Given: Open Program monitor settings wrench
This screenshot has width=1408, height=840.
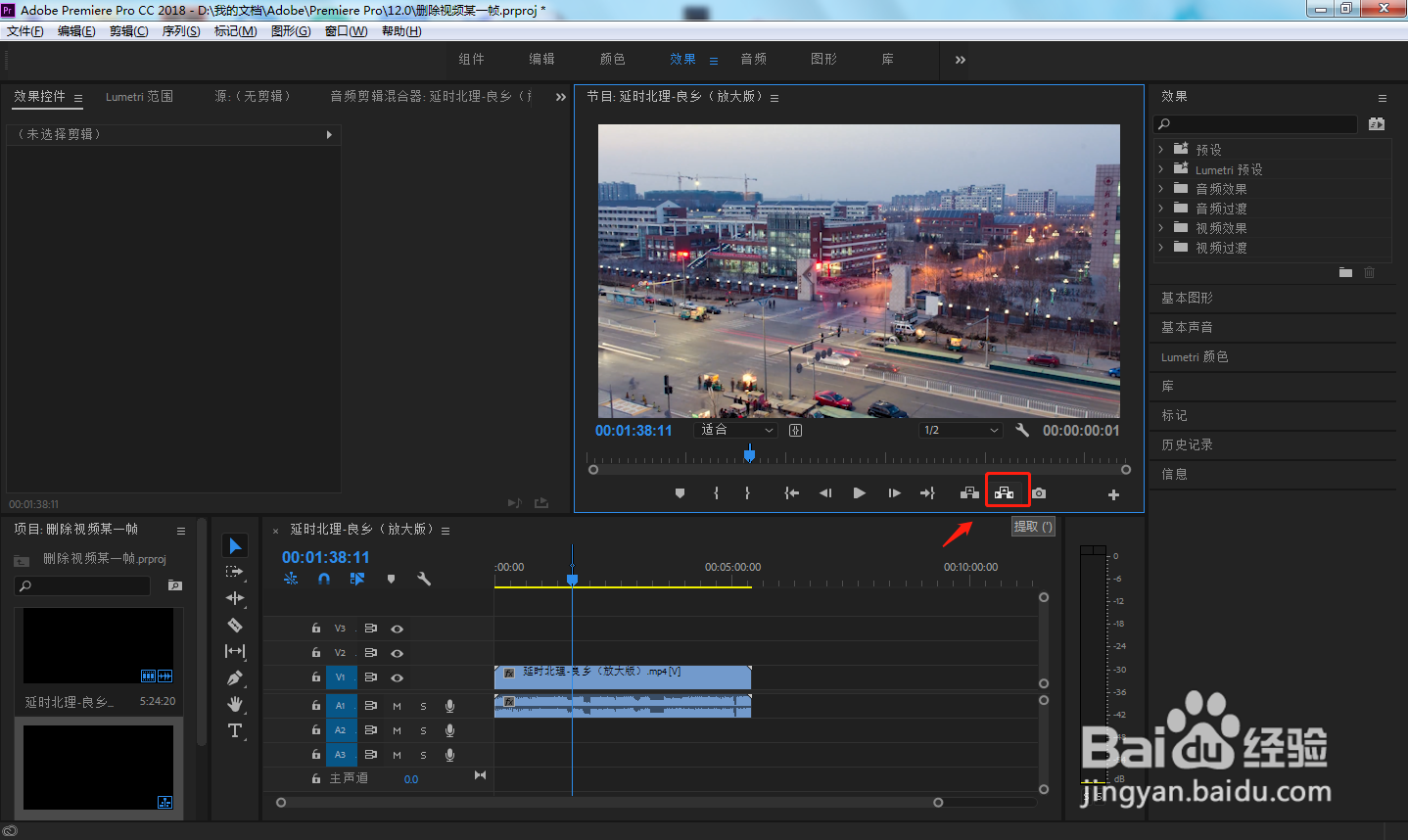Looking at the screenshot, I should [1022, 430].
